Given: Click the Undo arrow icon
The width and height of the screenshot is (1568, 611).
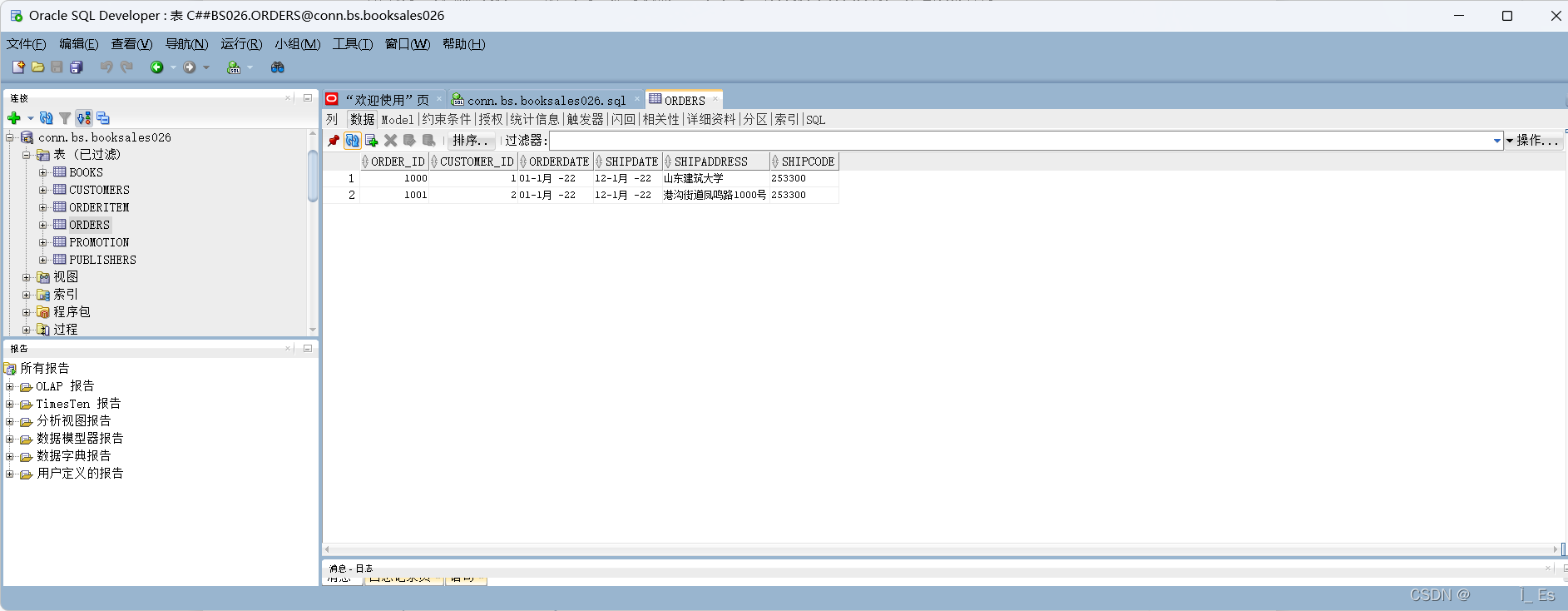Looking at the screenshot, I should (106, 67).
